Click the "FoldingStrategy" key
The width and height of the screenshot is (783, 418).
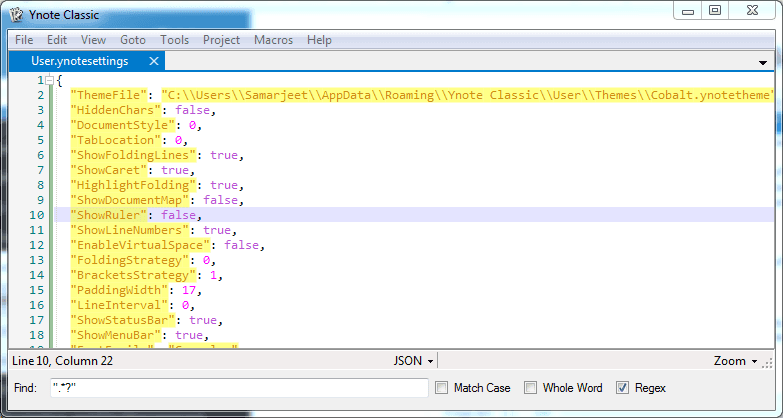[x=130, y=260]
